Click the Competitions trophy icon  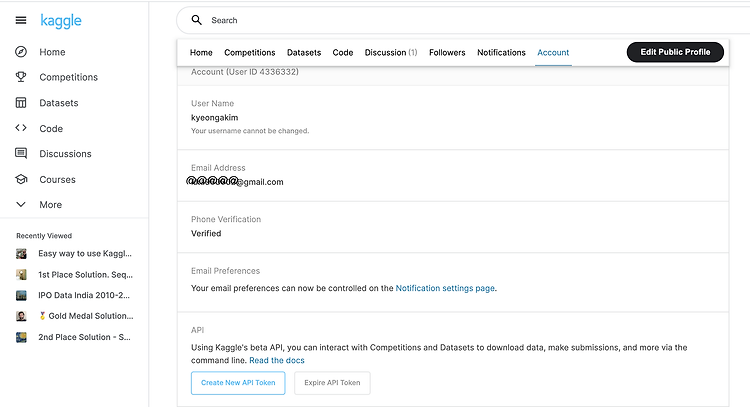(x=21, y=77)
